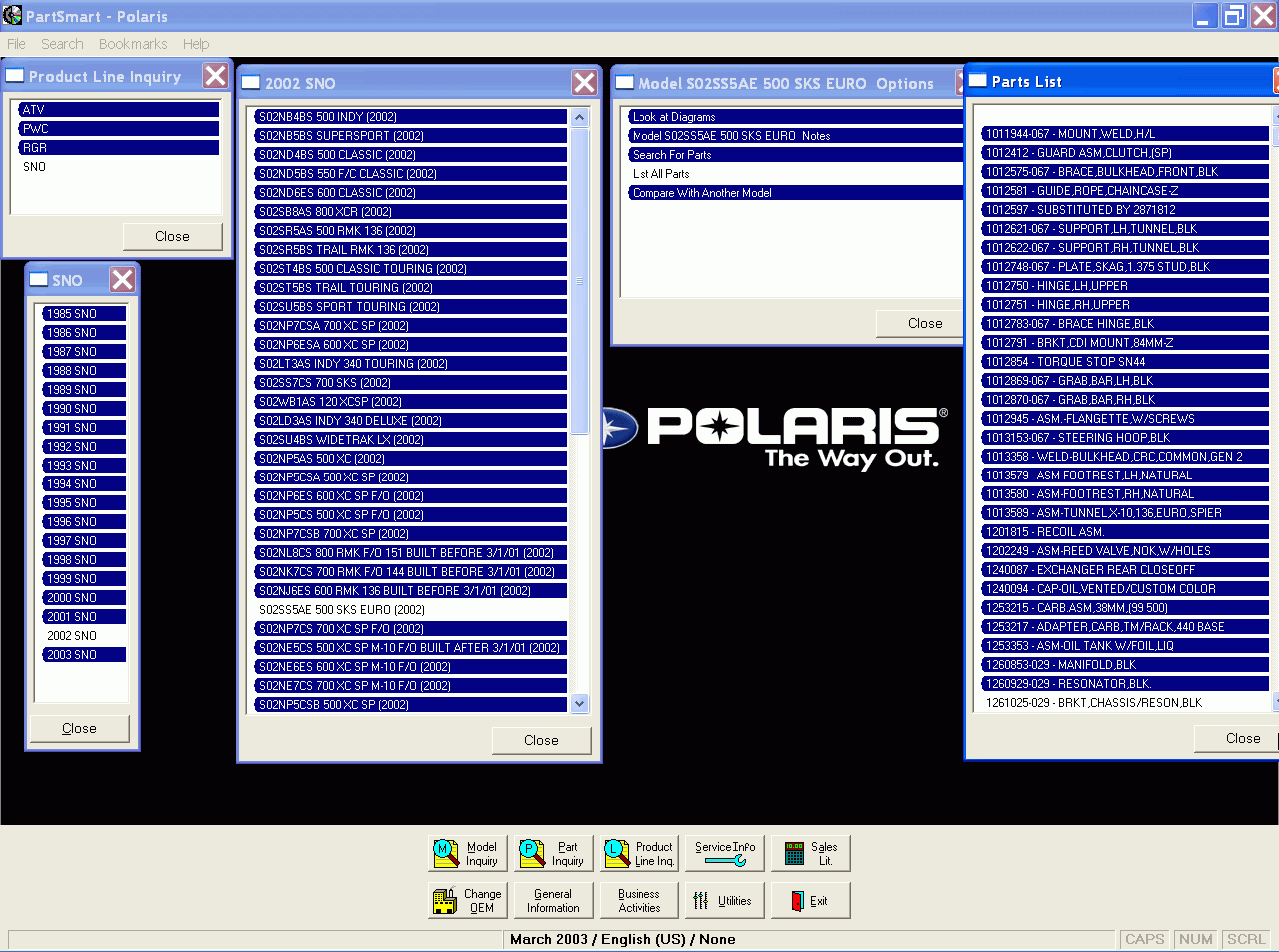Viewport: 1279px width, 952px height.
Task: Open Model Inquiry from bottom toolbar
Action: pyautogui.click(x=468, y=854)
